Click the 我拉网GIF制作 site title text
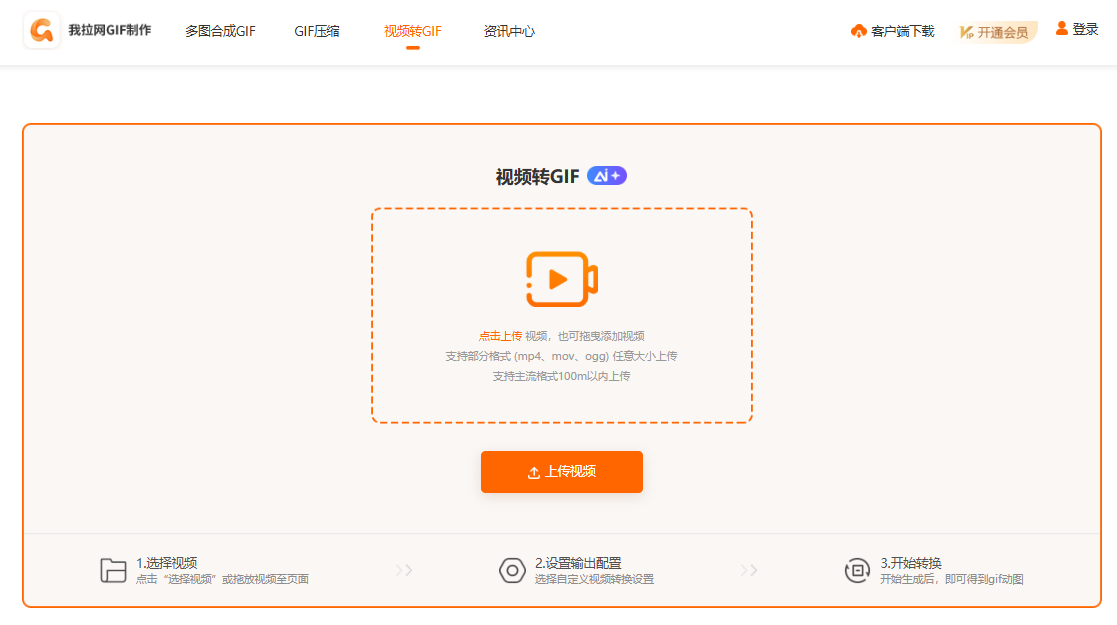The height and width of the screenshot is (625, 1117). [110, 30]
